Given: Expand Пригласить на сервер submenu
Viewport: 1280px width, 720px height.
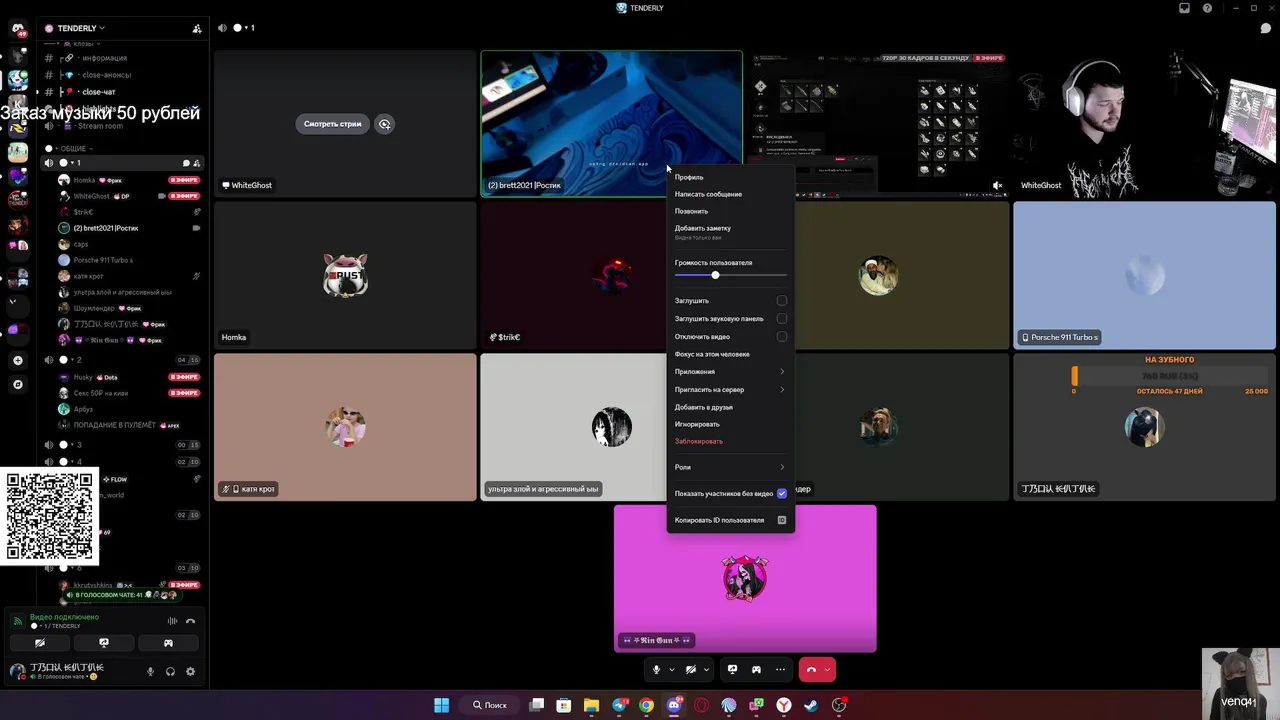Looking at the screenshot, I should coord(730,390).
